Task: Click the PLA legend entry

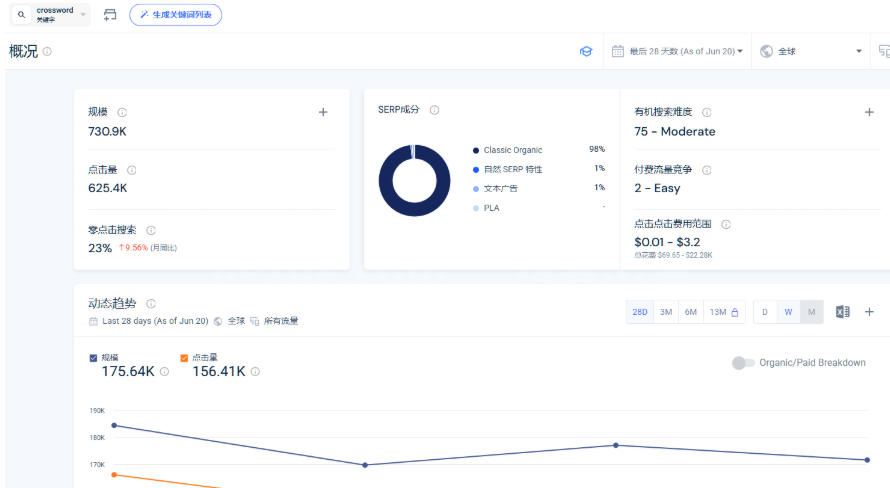Action: click(x=486, y=208)
